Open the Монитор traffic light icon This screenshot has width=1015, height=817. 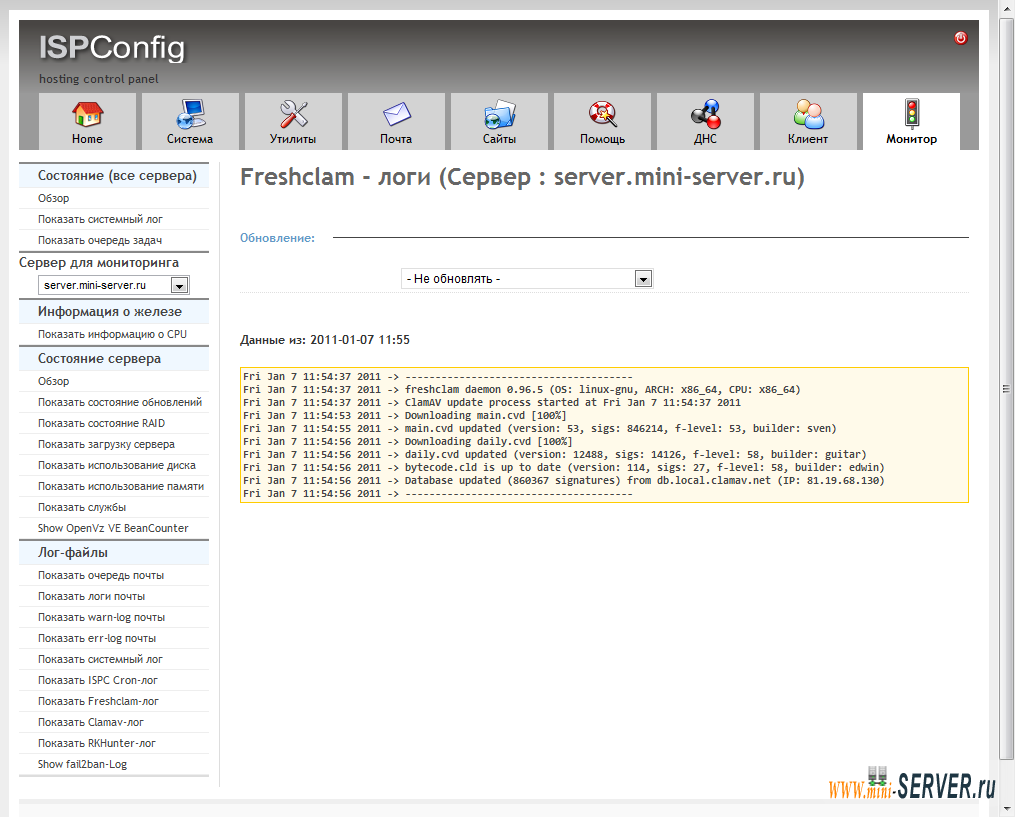coord(912,113)
